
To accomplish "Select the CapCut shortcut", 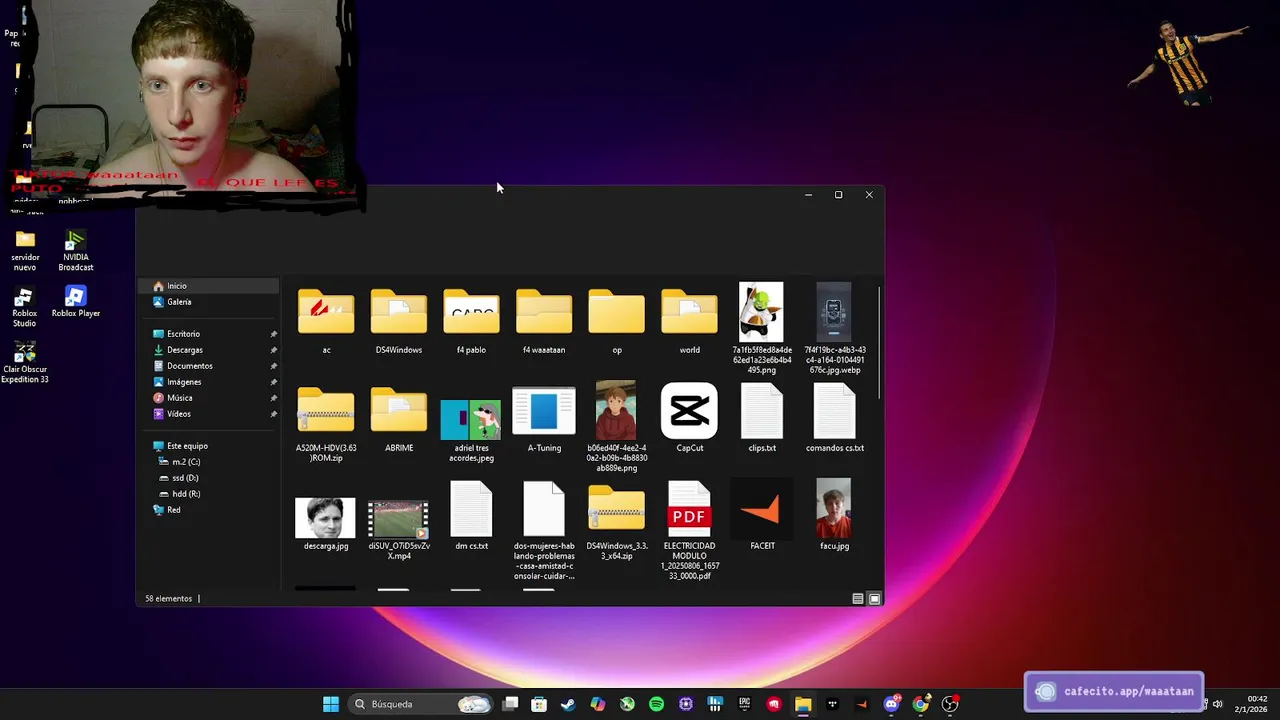I will pos(689,418).
